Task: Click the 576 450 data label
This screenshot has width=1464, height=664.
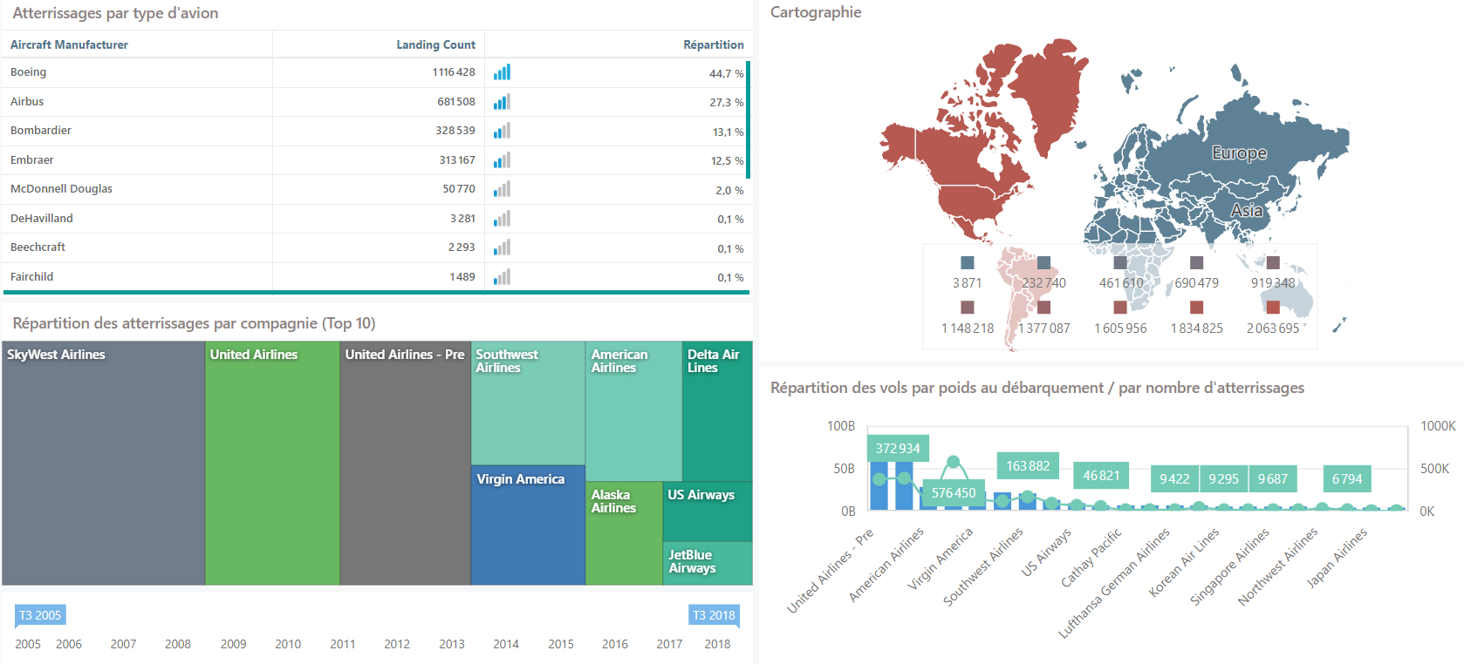Action: (x=954, y=493)
